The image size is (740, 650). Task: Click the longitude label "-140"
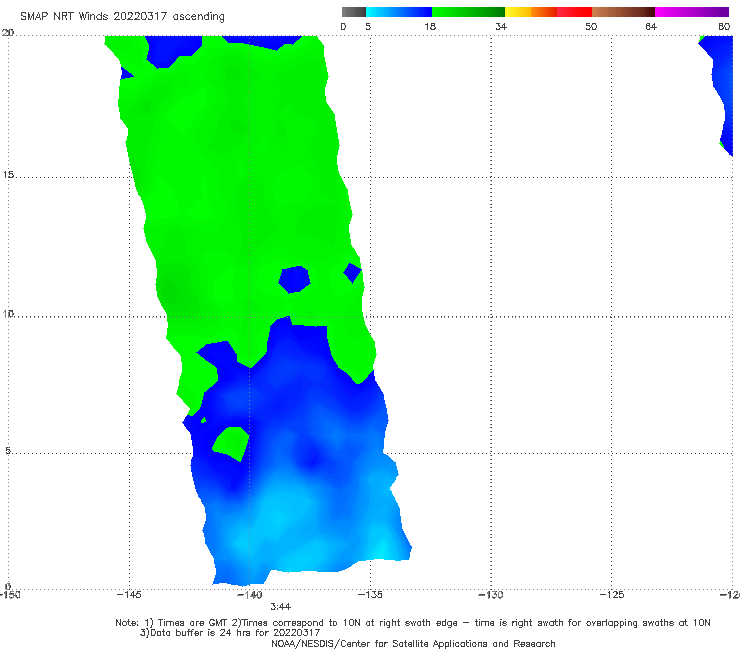point(249,595)
